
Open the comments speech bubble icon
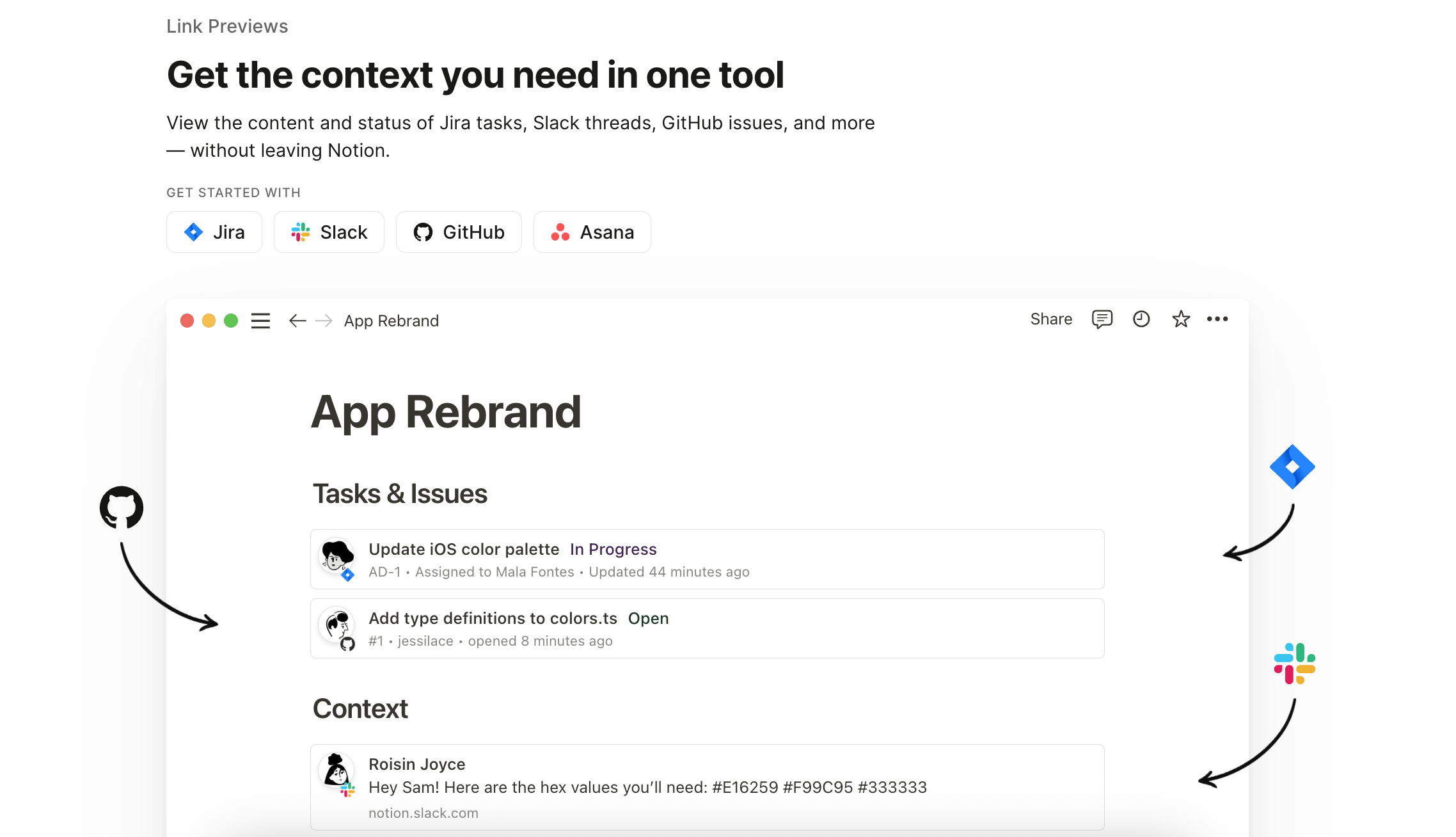pyautogui.click(x=1102, y=319)
